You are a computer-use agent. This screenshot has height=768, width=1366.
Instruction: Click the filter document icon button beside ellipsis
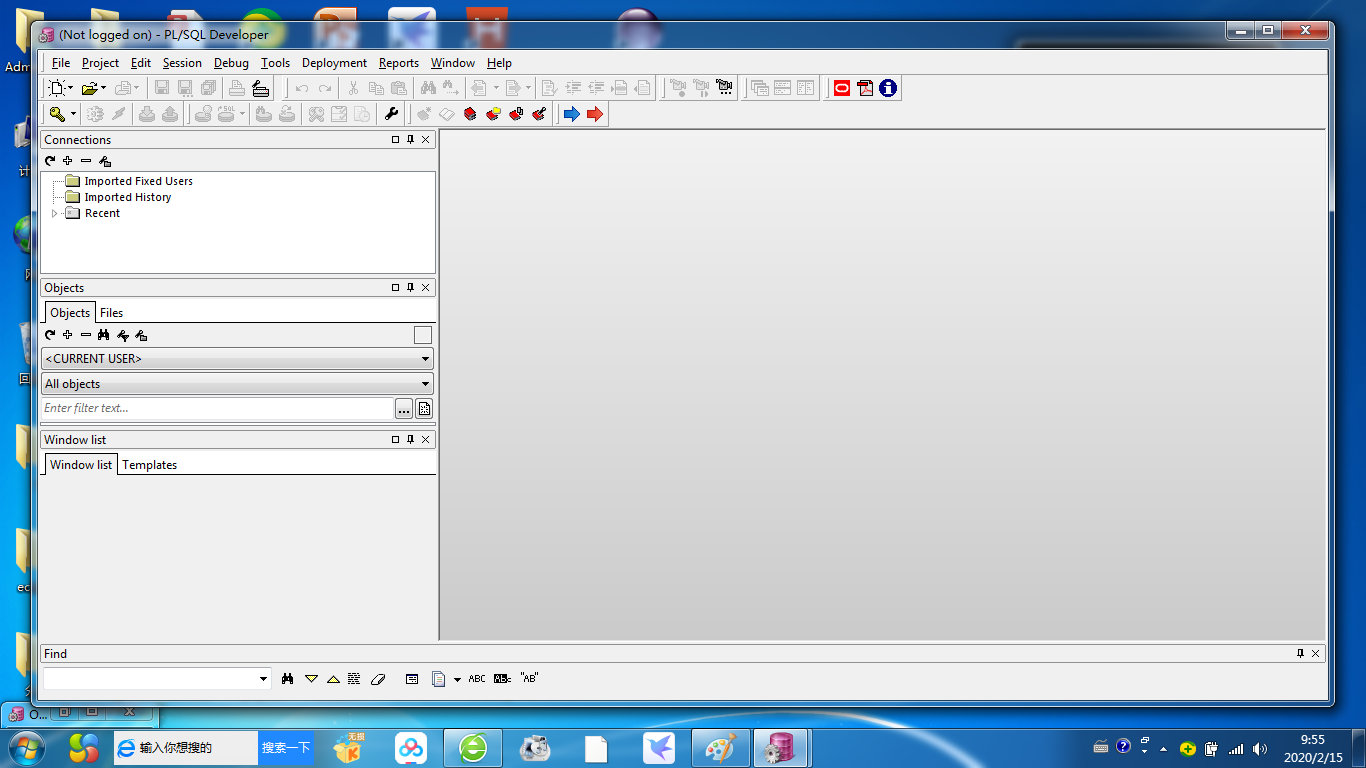pos(424,408)
